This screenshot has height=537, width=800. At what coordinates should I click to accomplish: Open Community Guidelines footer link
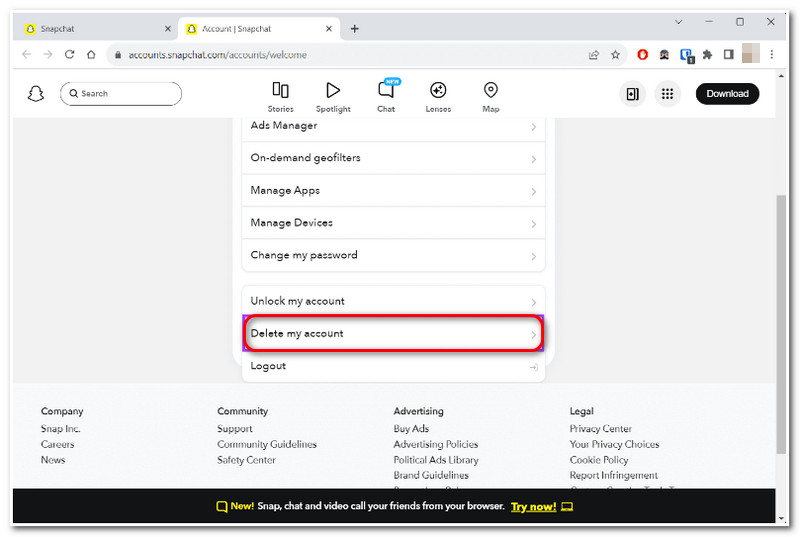267,444
